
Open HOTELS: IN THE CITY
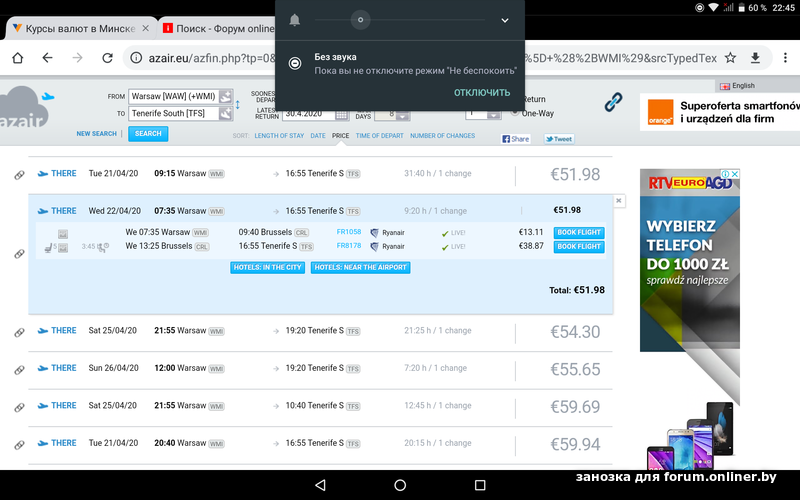(267, 267)
